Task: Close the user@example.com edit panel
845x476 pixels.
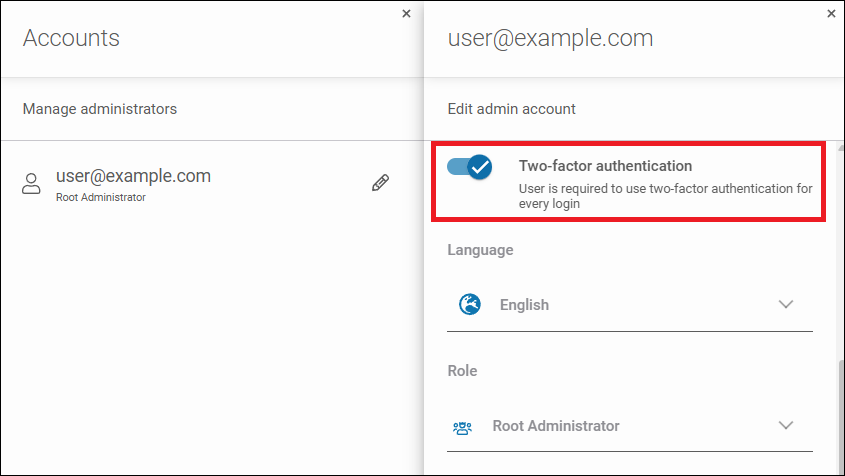Action: [x=830, y=14]
